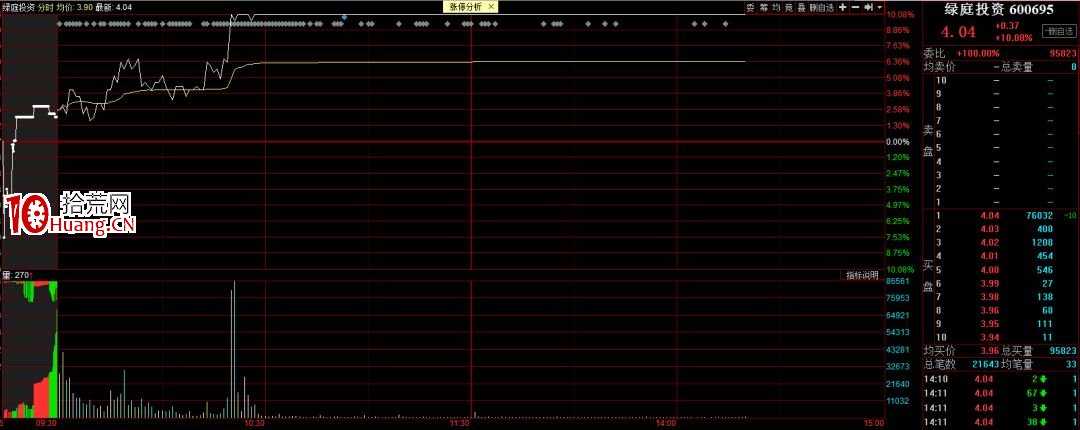The image size is (1080, 430).
Task: Click buy level 5 price 4.00
Action: 989,269
